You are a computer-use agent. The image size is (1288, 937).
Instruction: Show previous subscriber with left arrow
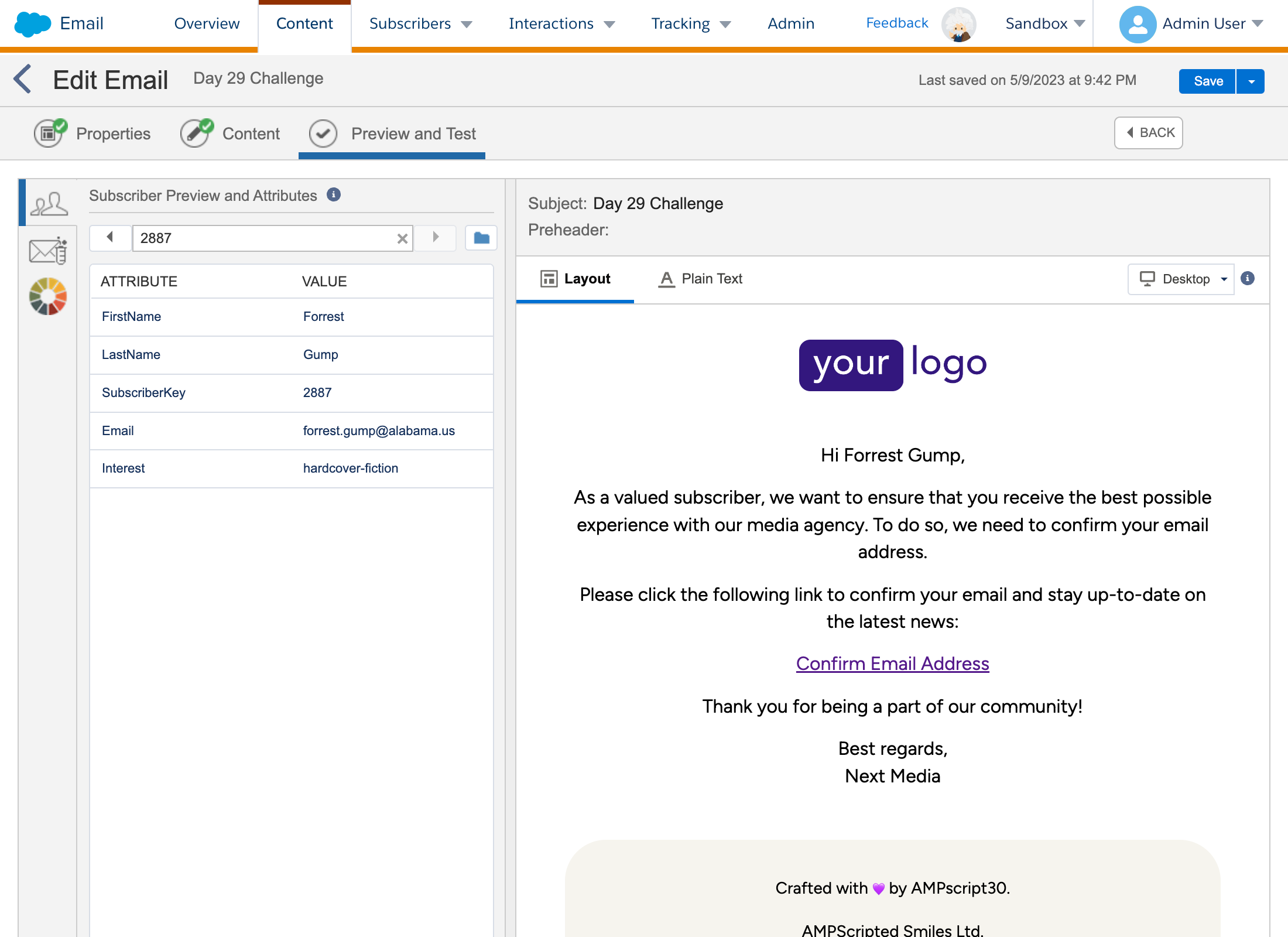[110, 237]
